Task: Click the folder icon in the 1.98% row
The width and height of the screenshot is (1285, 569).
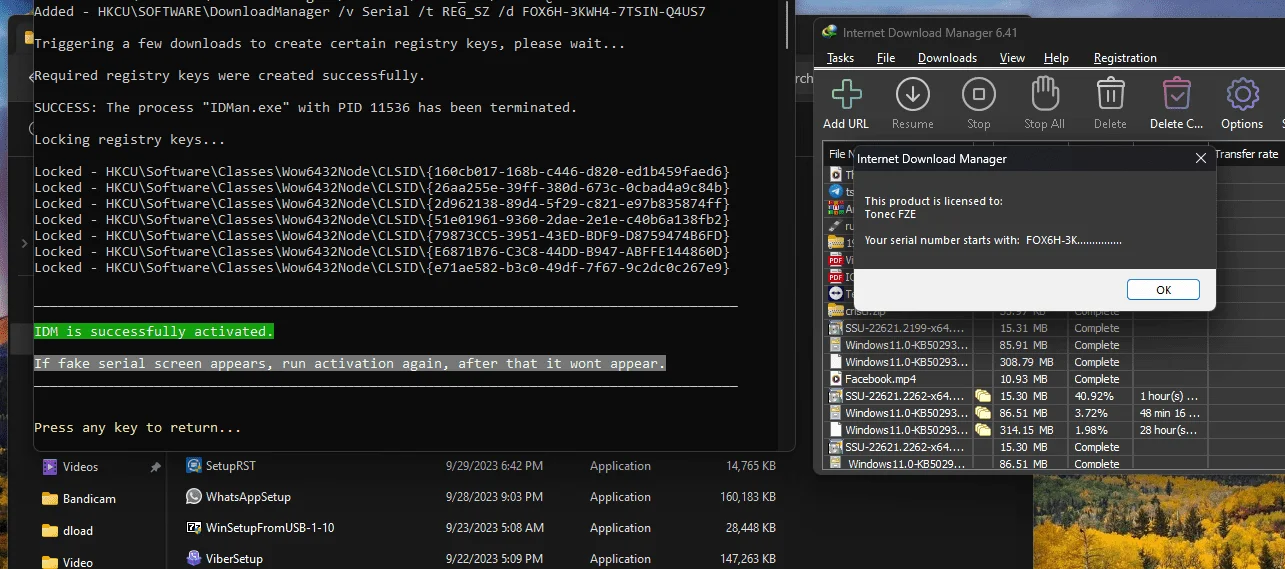Action: [x=982, y=430]
